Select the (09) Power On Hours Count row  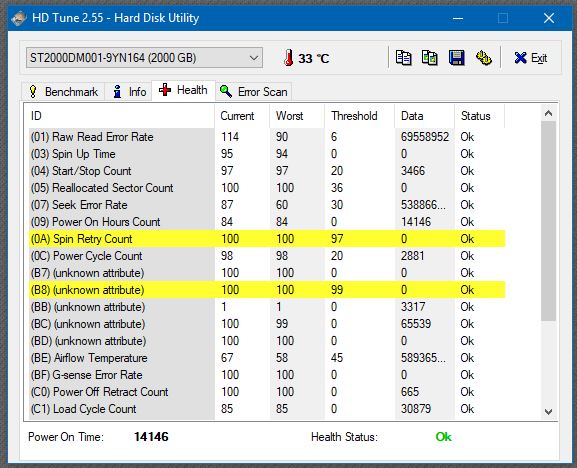267,222
